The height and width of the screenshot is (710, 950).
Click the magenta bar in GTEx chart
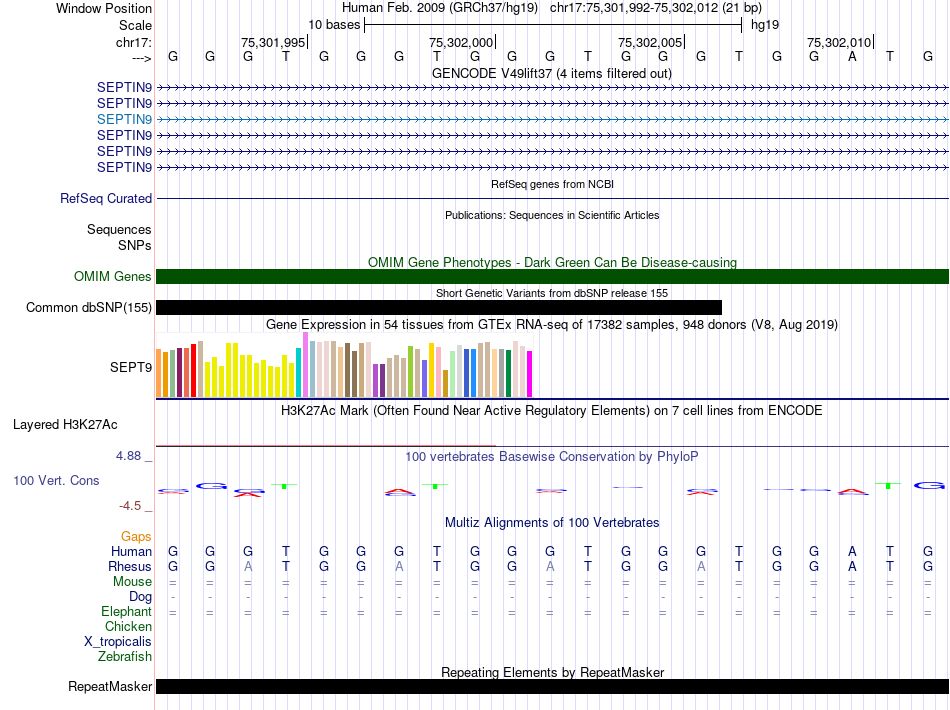[530, 376]
